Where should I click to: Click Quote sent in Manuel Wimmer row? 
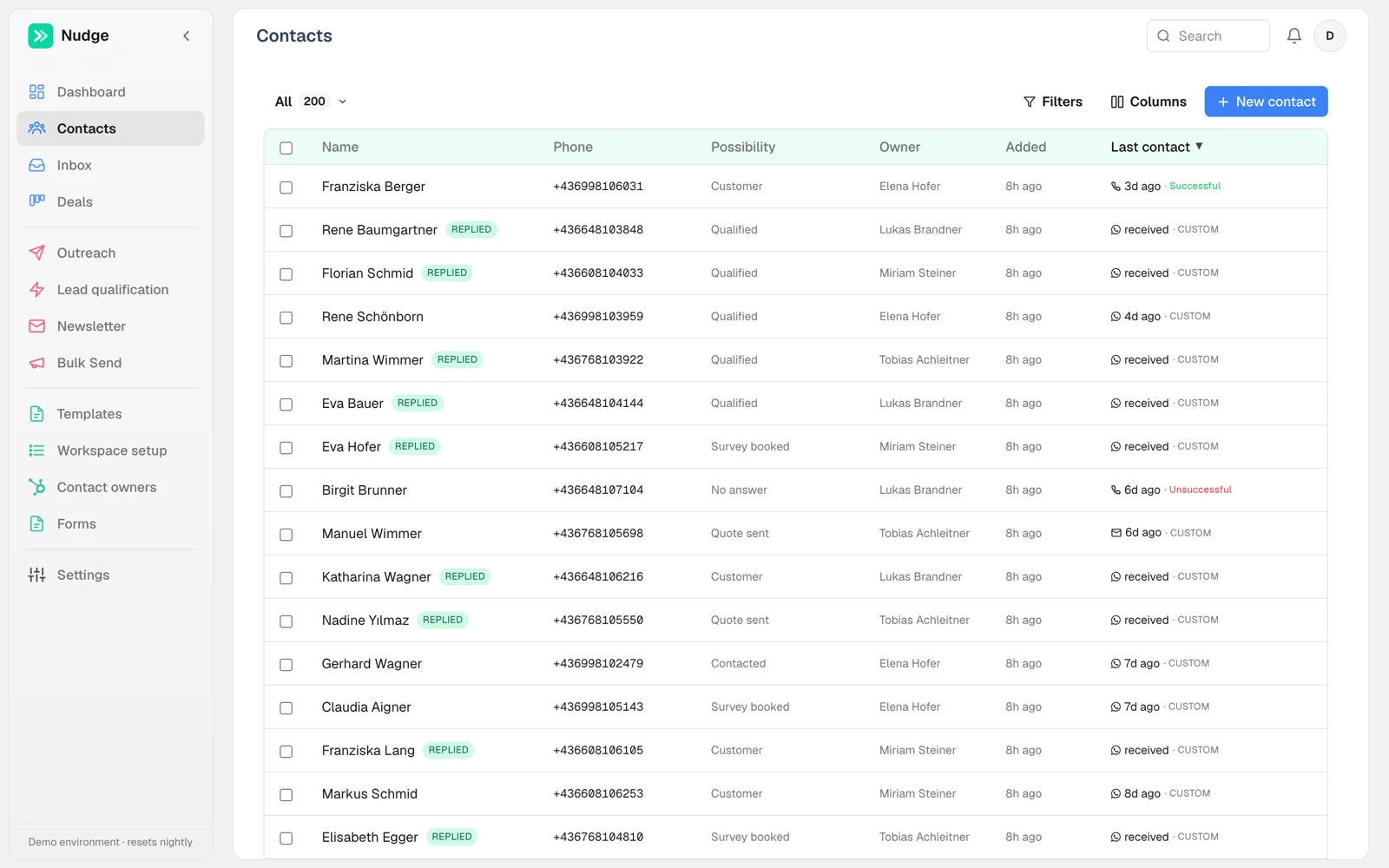coord(740,533)
